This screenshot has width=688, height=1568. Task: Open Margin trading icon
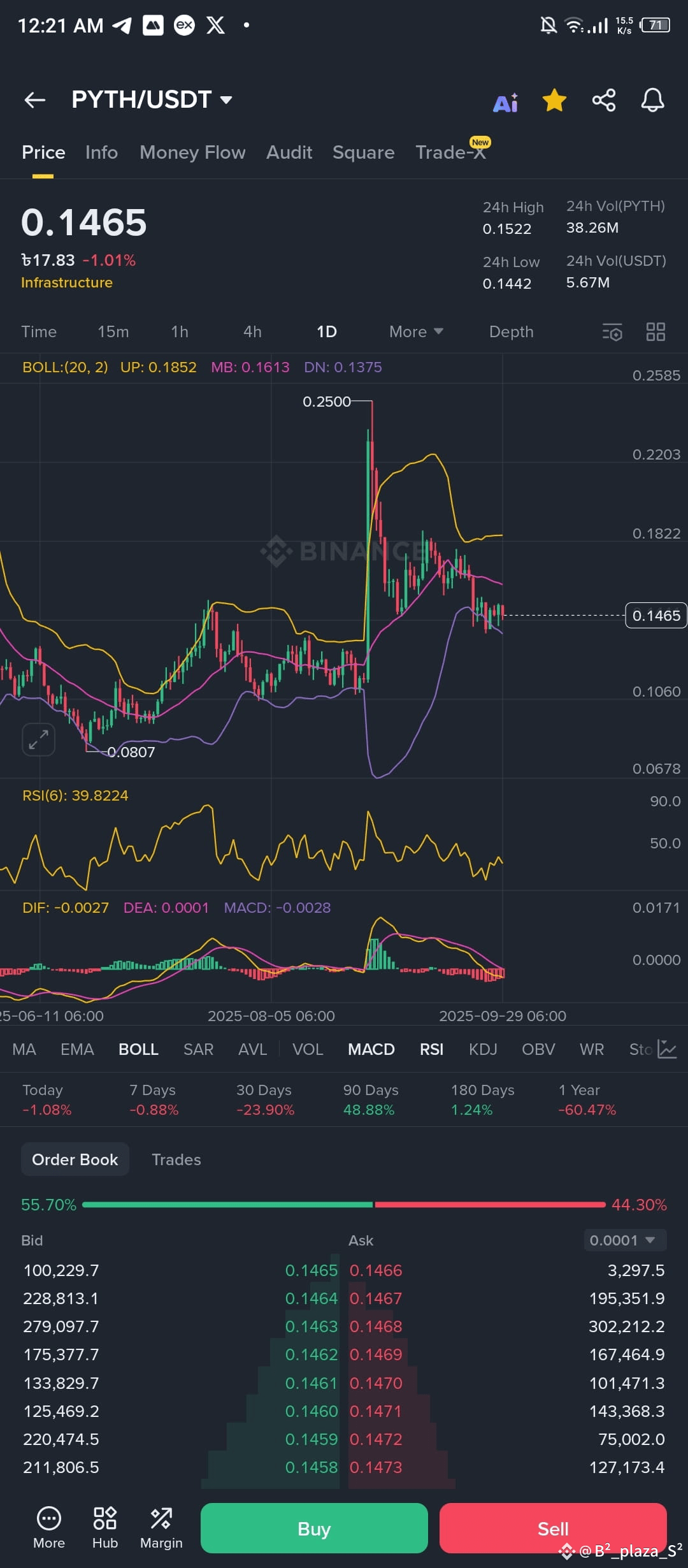(x=161, y=1527)
